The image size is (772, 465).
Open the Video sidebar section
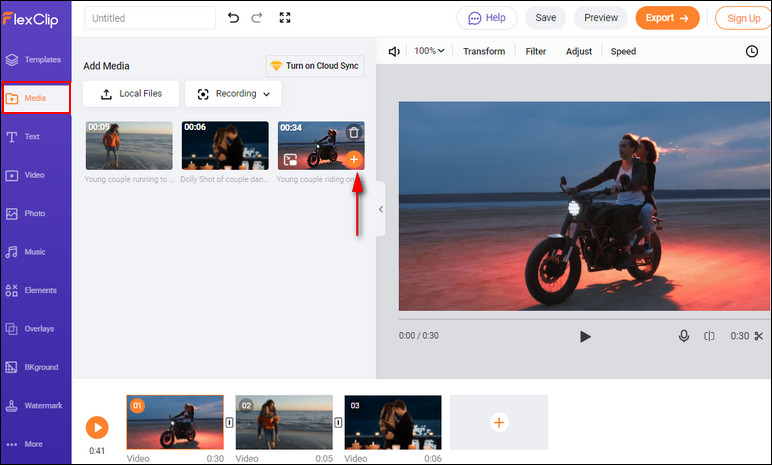click(x=25, y=175)
